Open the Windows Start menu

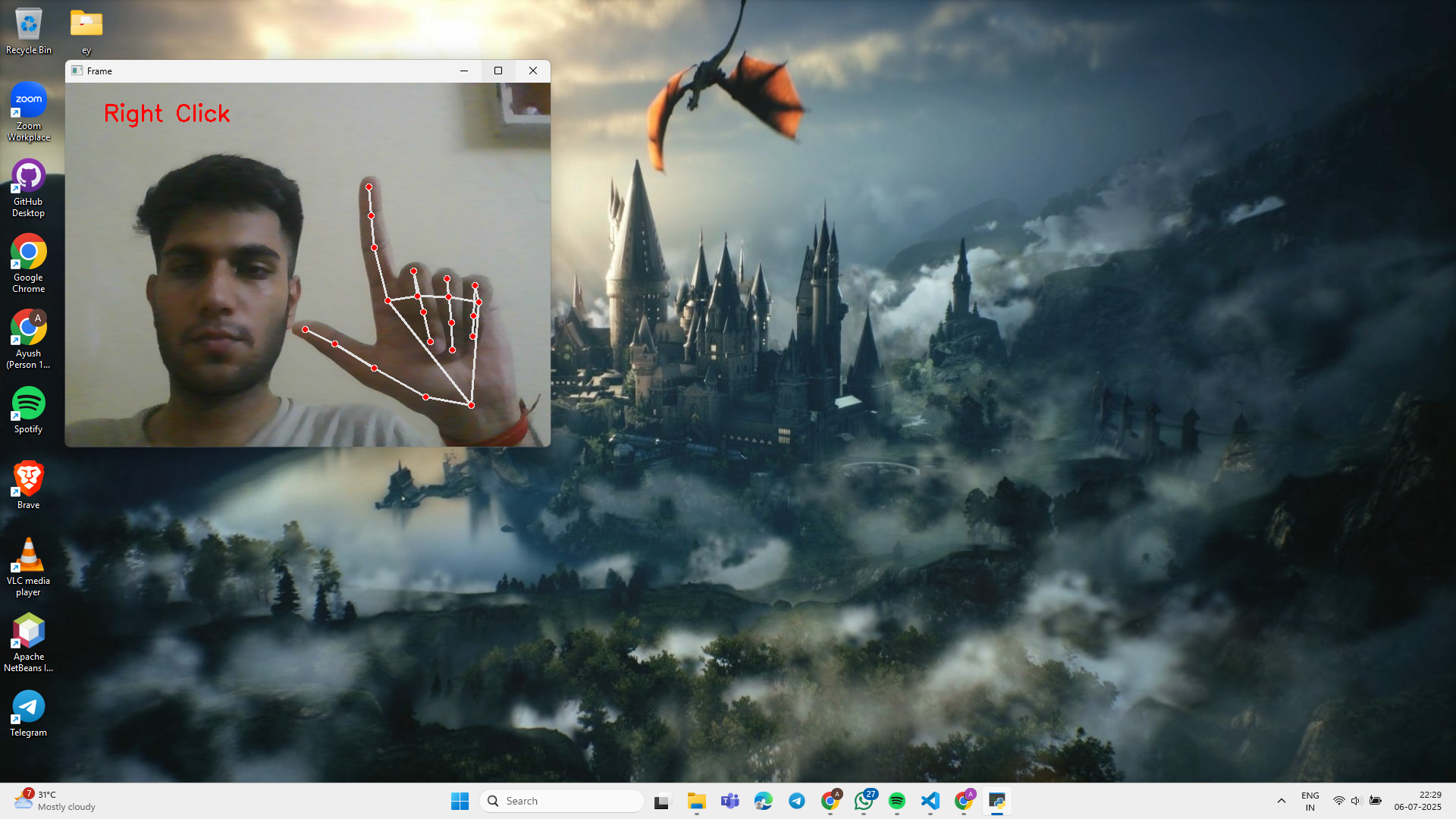460,801
